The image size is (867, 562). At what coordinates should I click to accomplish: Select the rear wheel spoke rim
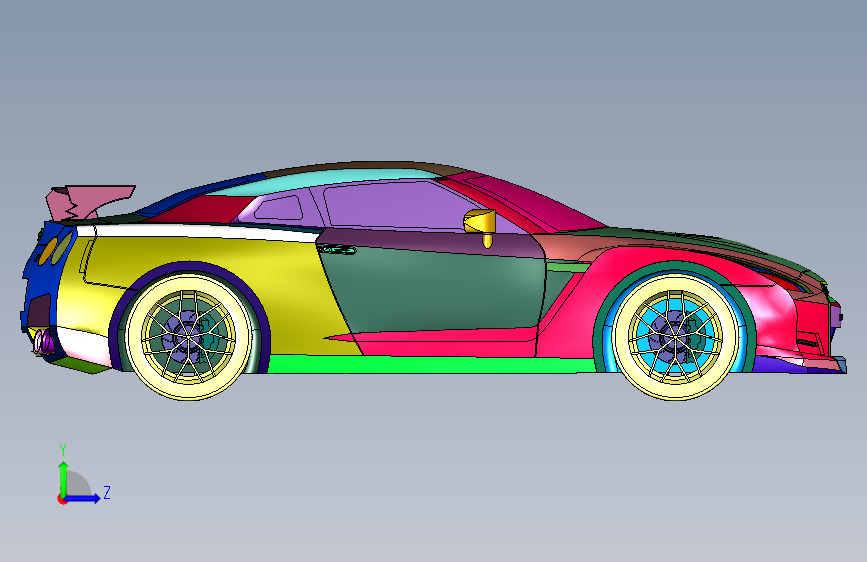pos(189,336)
